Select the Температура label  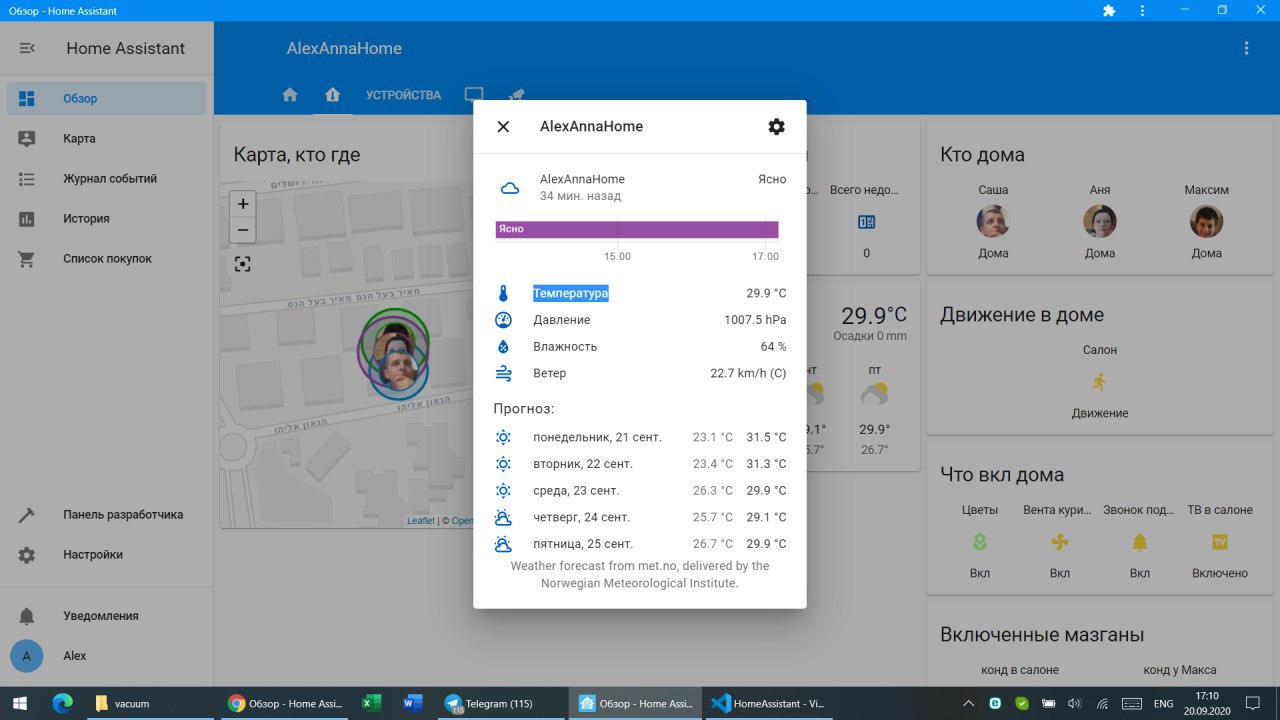click(570, 293)
